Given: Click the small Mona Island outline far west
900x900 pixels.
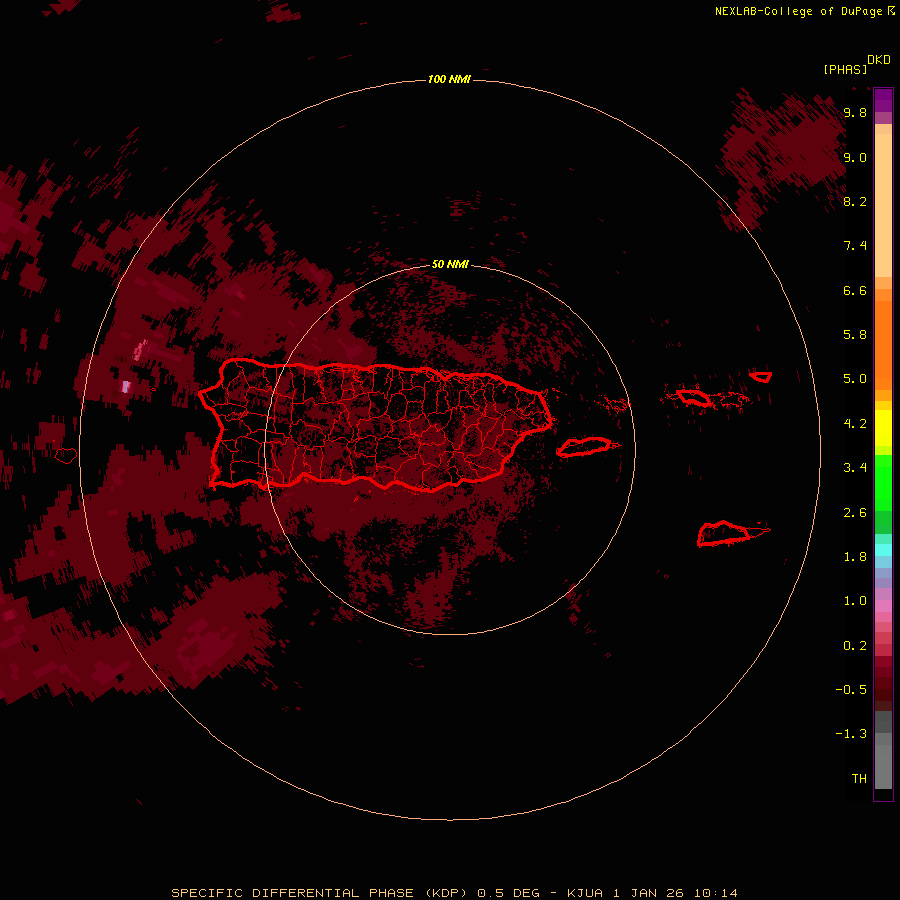Looking at the screenshot, I should click(x=66, y=456).
